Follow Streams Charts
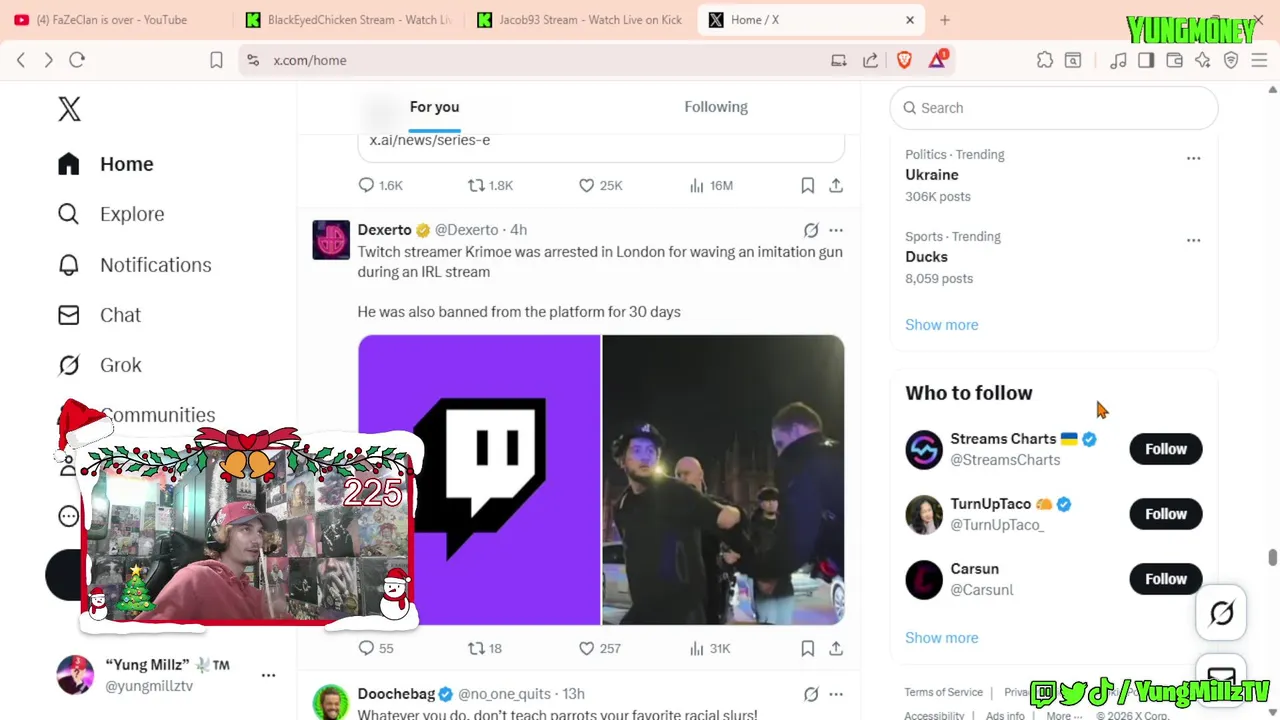 pyautogui.click(x=1166, y=449)
